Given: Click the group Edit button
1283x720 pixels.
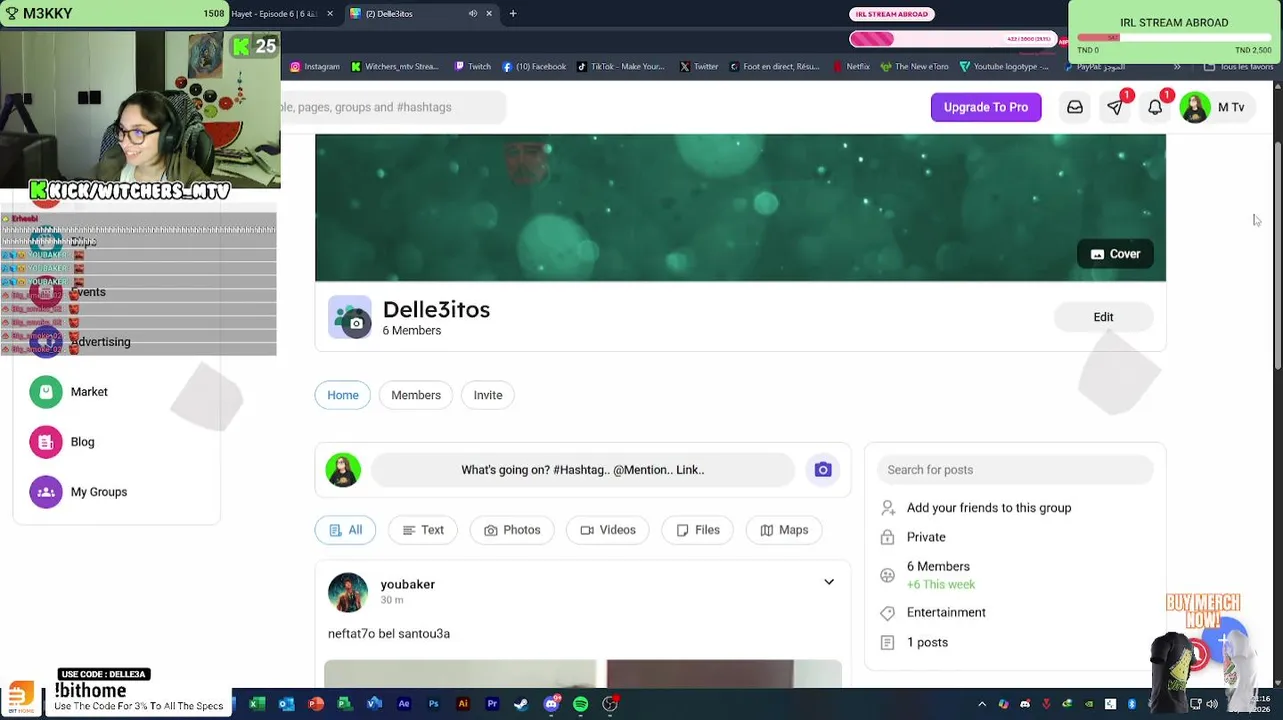Looking at the screenshot, I should [x=1103, y=317].
